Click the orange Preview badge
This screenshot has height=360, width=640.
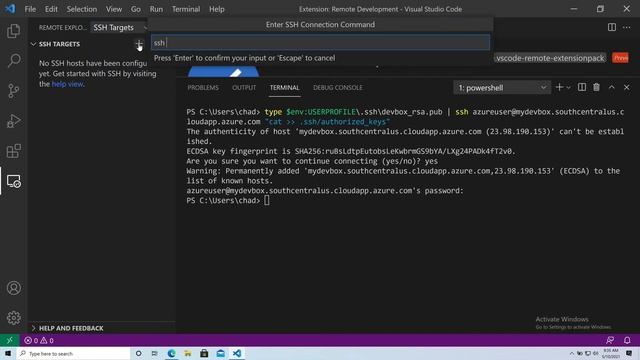click(620, 58)
